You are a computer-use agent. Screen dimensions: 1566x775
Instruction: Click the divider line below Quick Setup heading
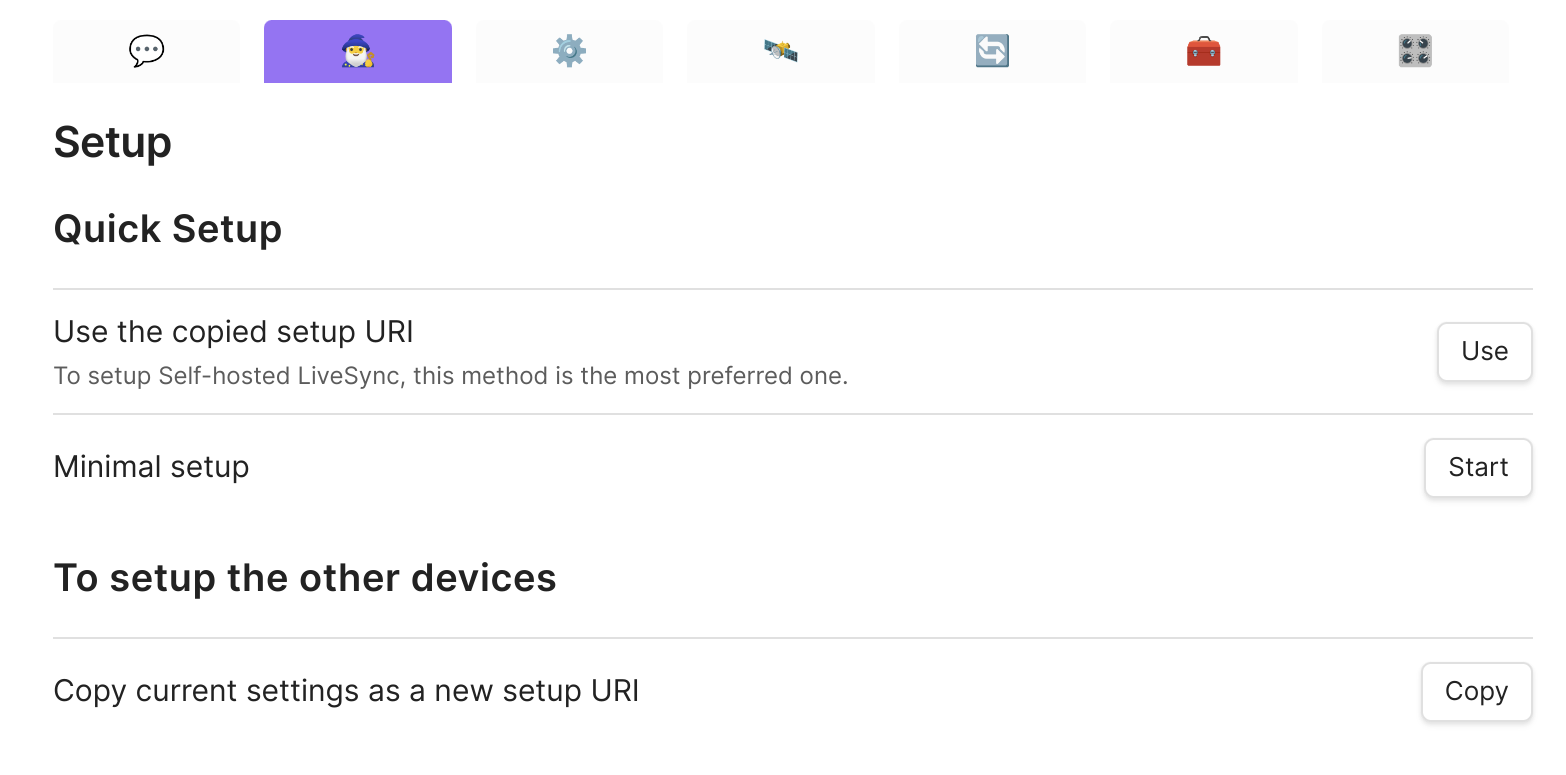tap(793, 289)
